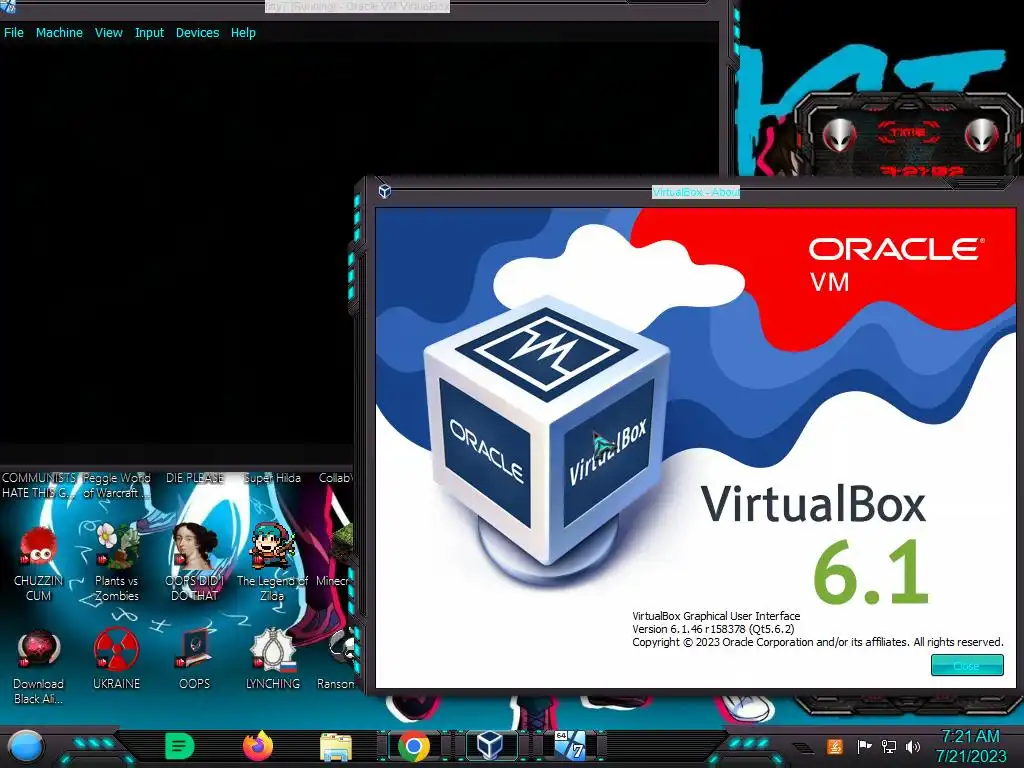
Task: Open the File menu in the VM window
Action: 14,33
